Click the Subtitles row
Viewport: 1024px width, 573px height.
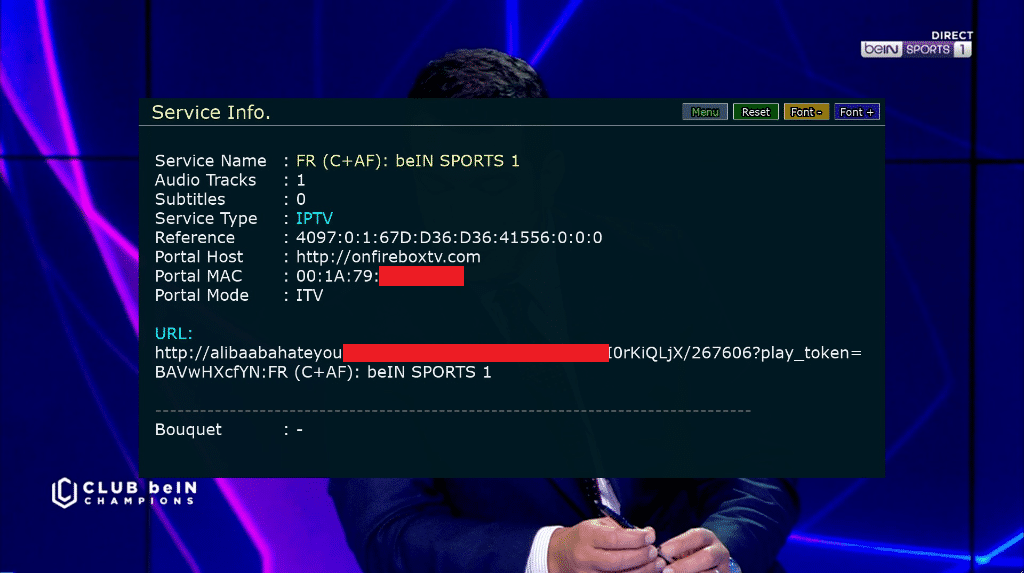point(230,199)
